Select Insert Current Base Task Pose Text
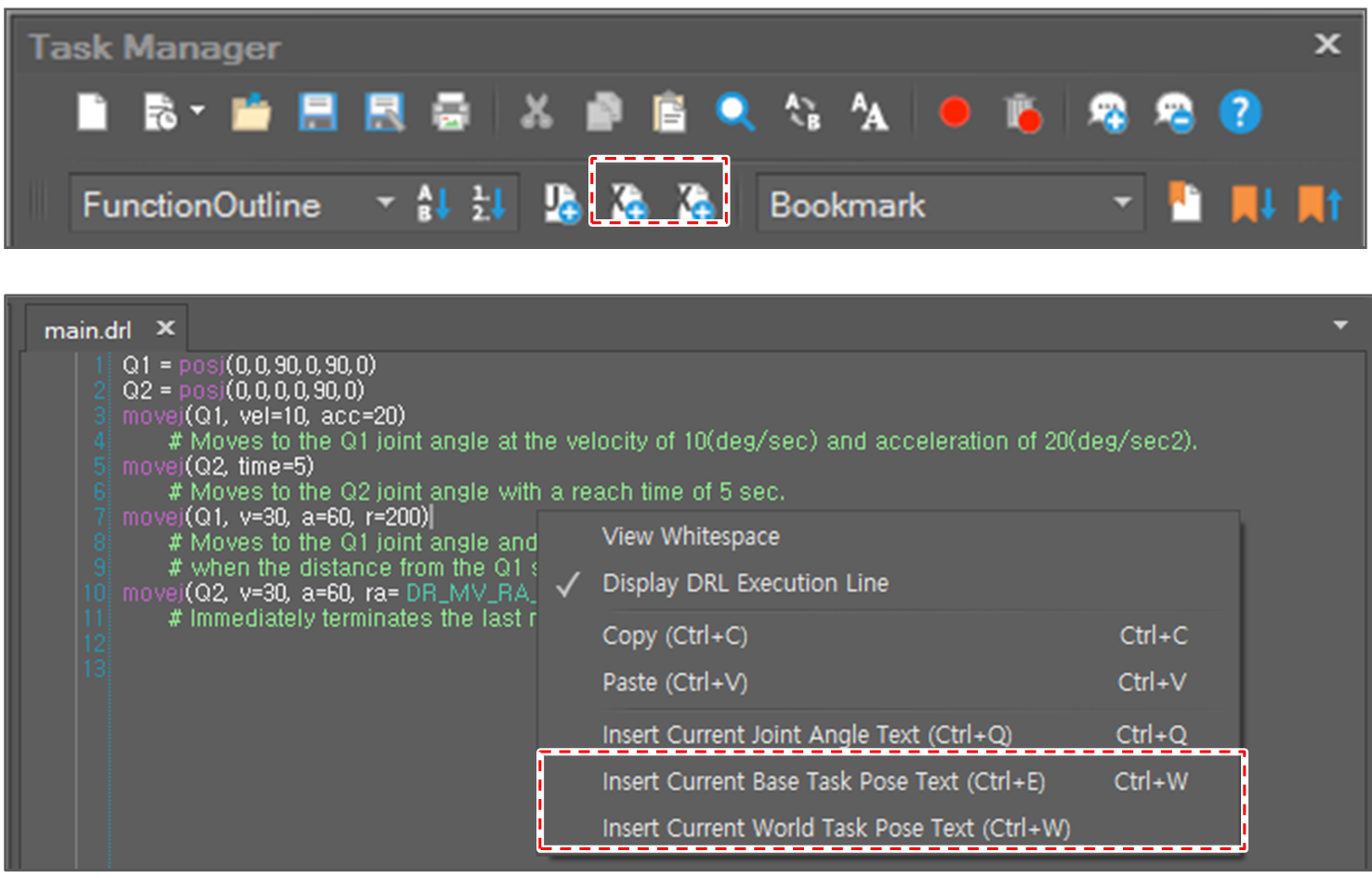The width and height of the screenshot is (1372, 878). pyautogui.click(x=824, y=782)
